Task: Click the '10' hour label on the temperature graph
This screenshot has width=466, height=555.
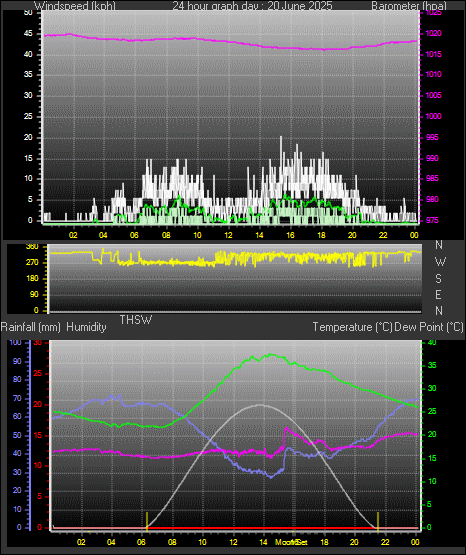Action: 202,542
